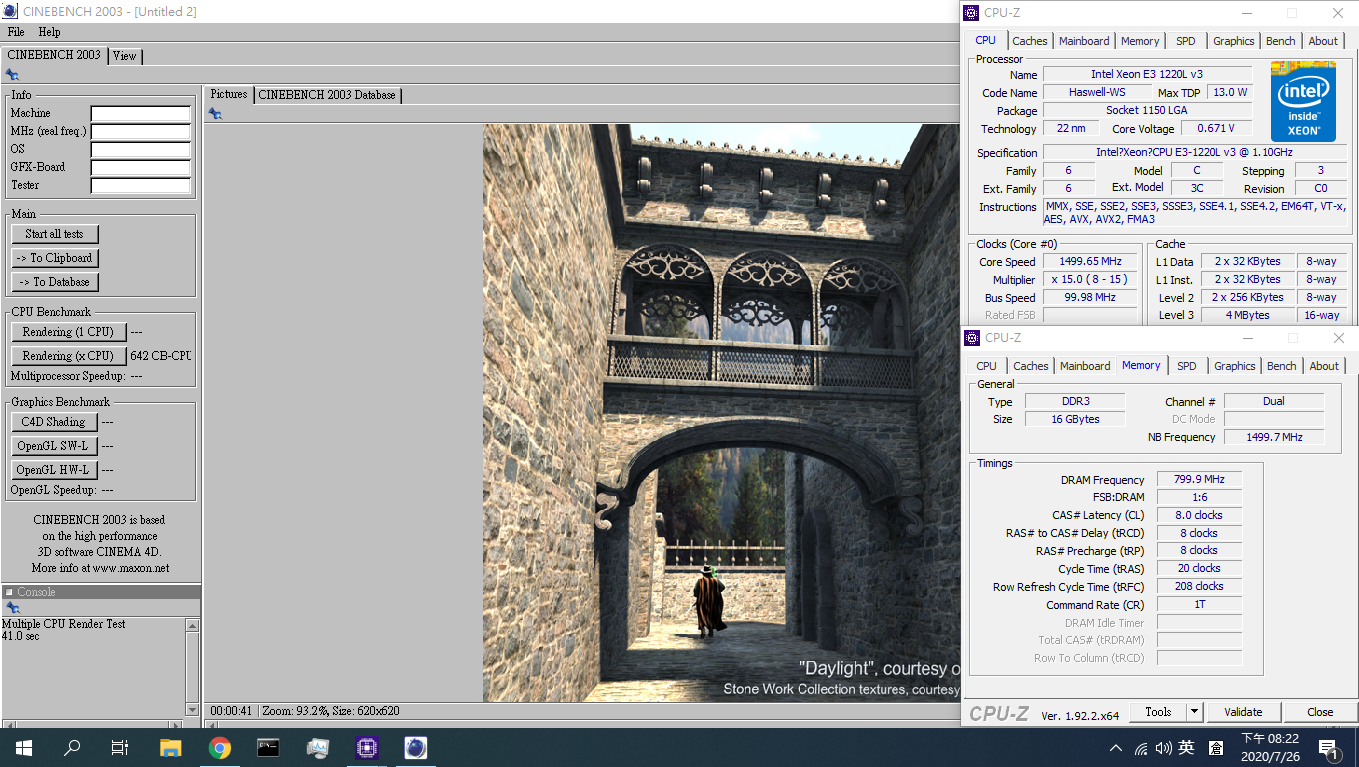Open Mainboard tab in lower CPU-Z window

pyautogui.click(x=1085, y=366)
